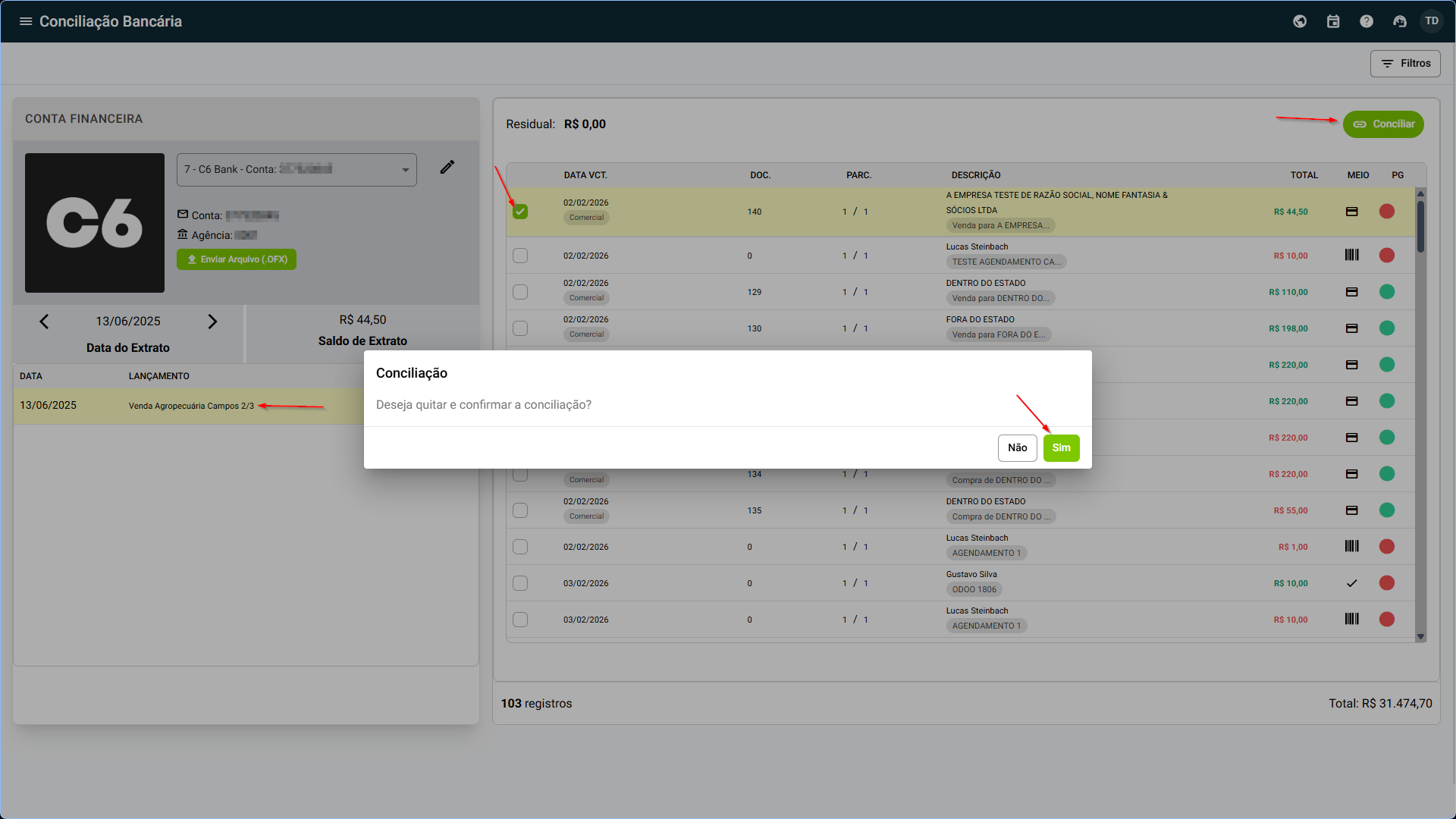Uncheck the selected doc 140 row checkbox

click(520, 212)
